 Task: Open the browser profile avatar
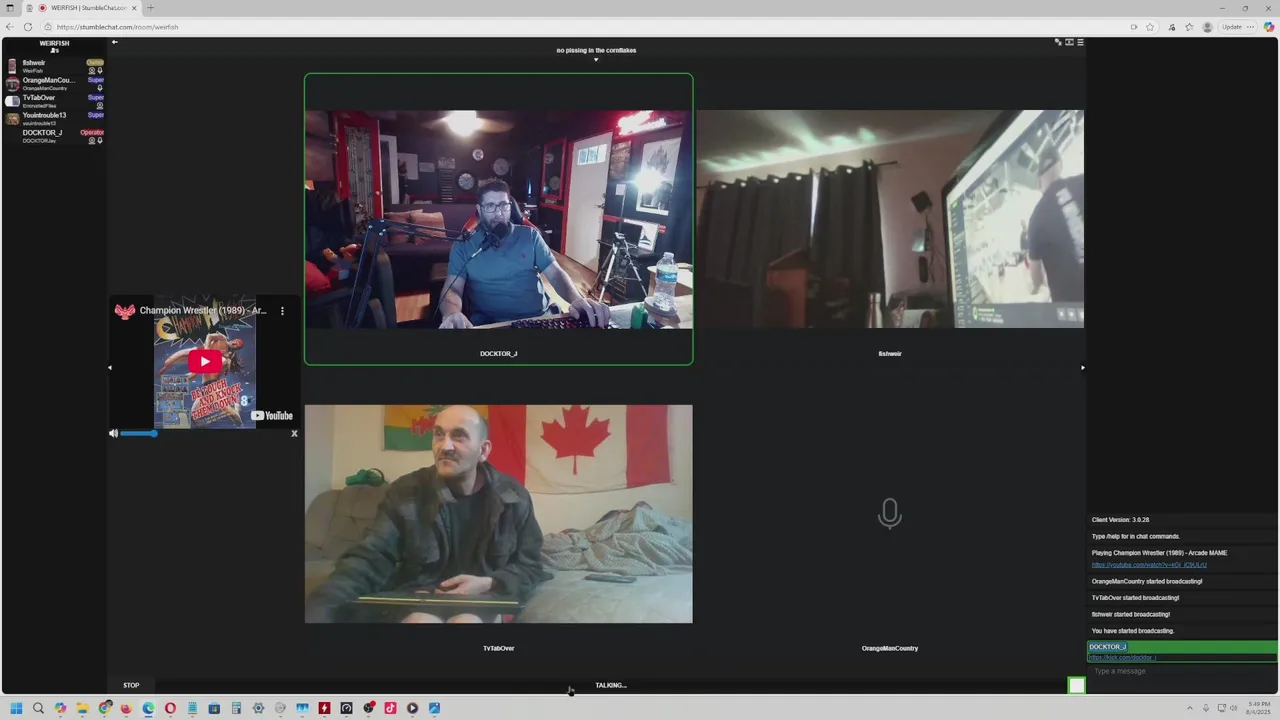point(1208,27)
